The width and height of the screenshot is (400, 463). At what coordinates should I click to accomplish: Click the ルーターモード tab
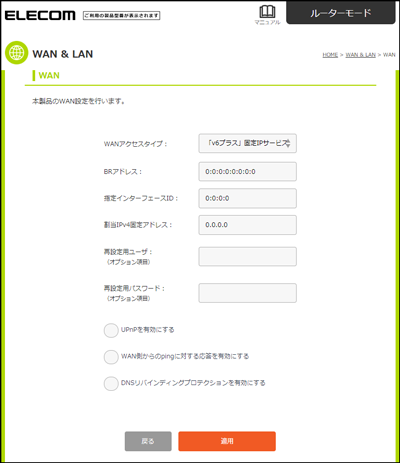(x=341, y=13)
